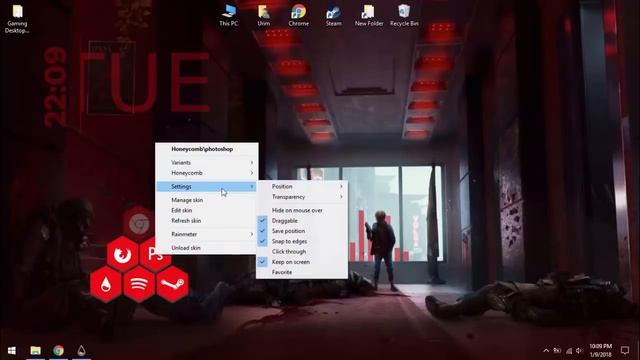Click the Spotify hexagon in Honeycomb

[x=139, y=284]
